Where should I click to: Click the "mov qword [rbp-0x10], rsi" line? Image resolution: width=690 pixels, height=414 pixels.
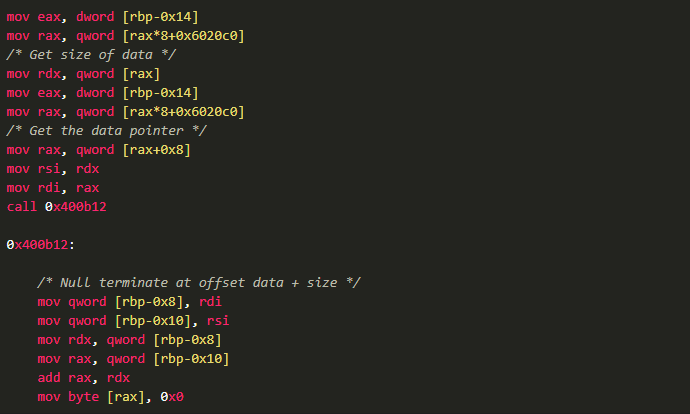[133, 320]
